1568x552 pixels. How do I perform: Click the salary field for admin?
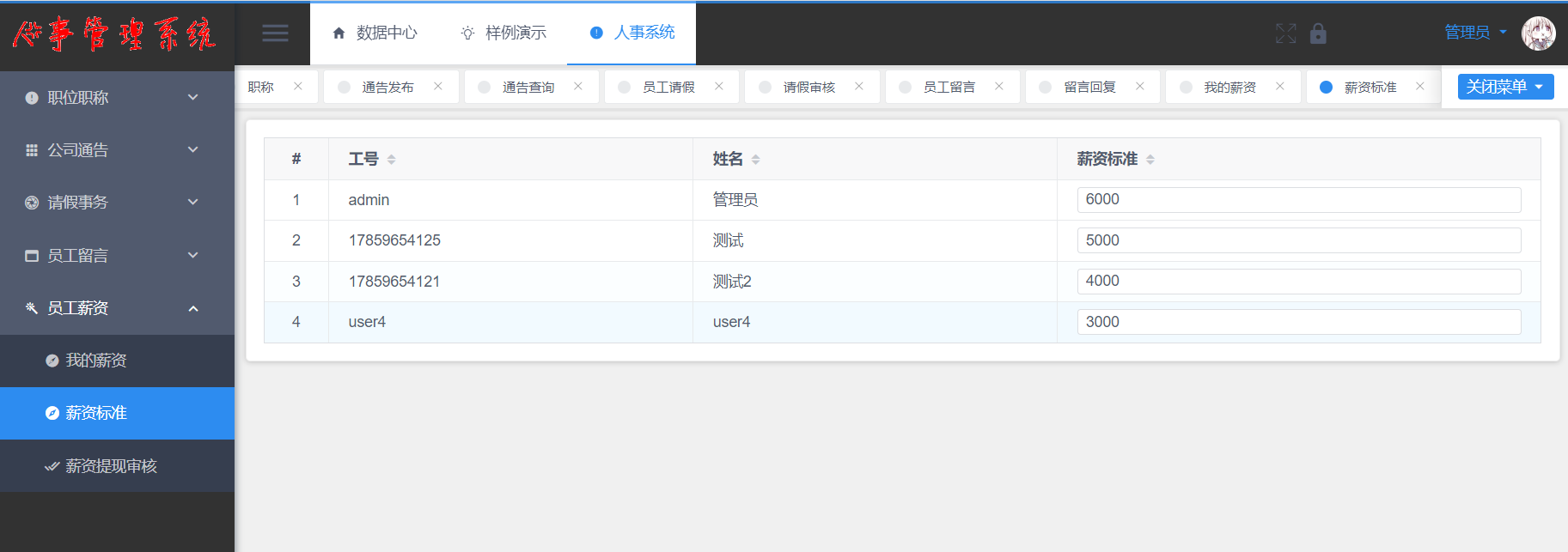coord(1298,200)
